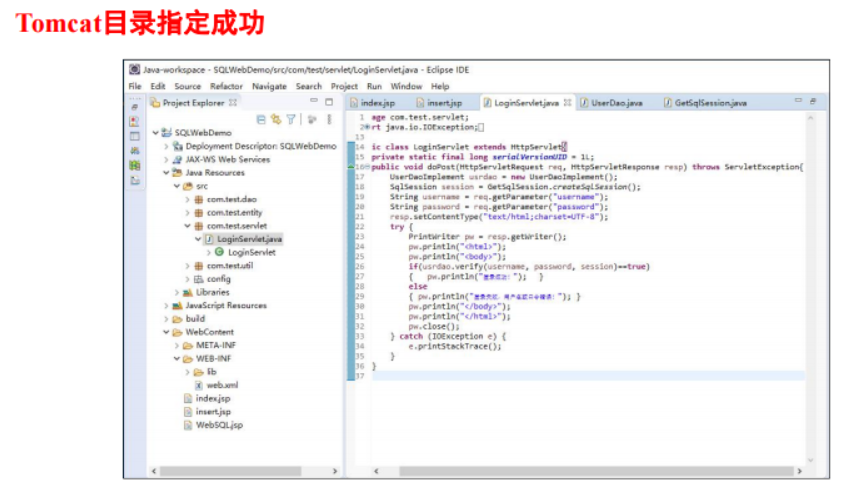Image resolution: width=841 pixels, height=486 pixels.
Task: Close the LoginServlet.java editor tab
Action: click(567, 102)
